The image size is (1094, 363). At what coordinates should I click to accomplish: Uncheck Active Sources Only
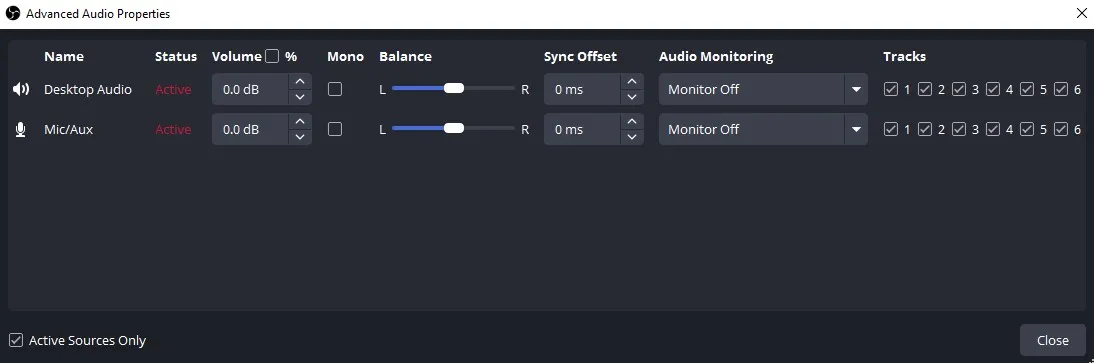[16, 341]
